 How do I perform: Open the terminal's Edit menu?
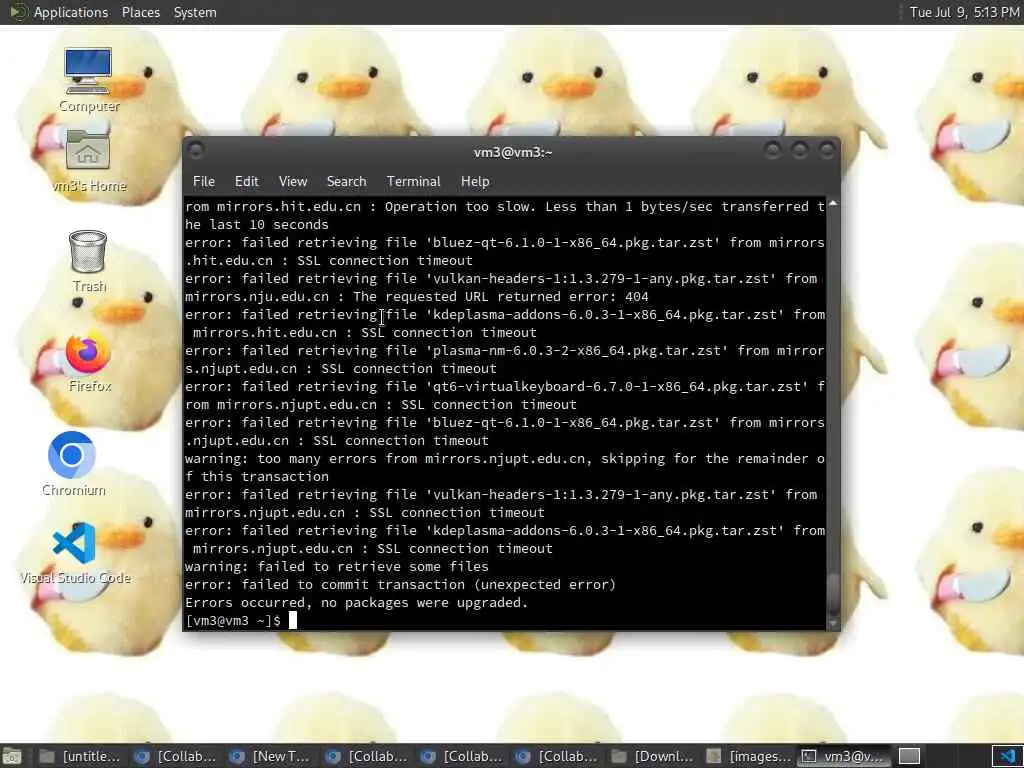(246, 182)
